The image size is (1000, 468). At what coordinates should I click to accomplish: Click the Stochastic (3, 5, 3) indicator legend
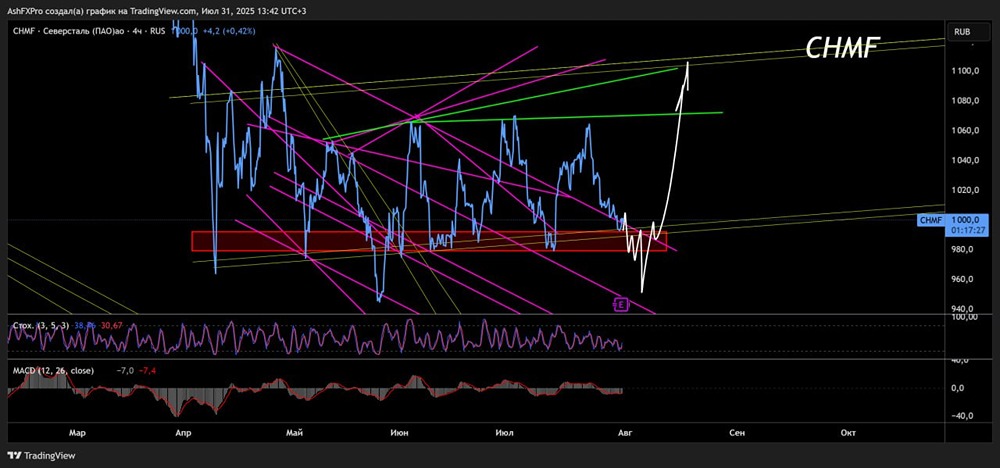41,326
